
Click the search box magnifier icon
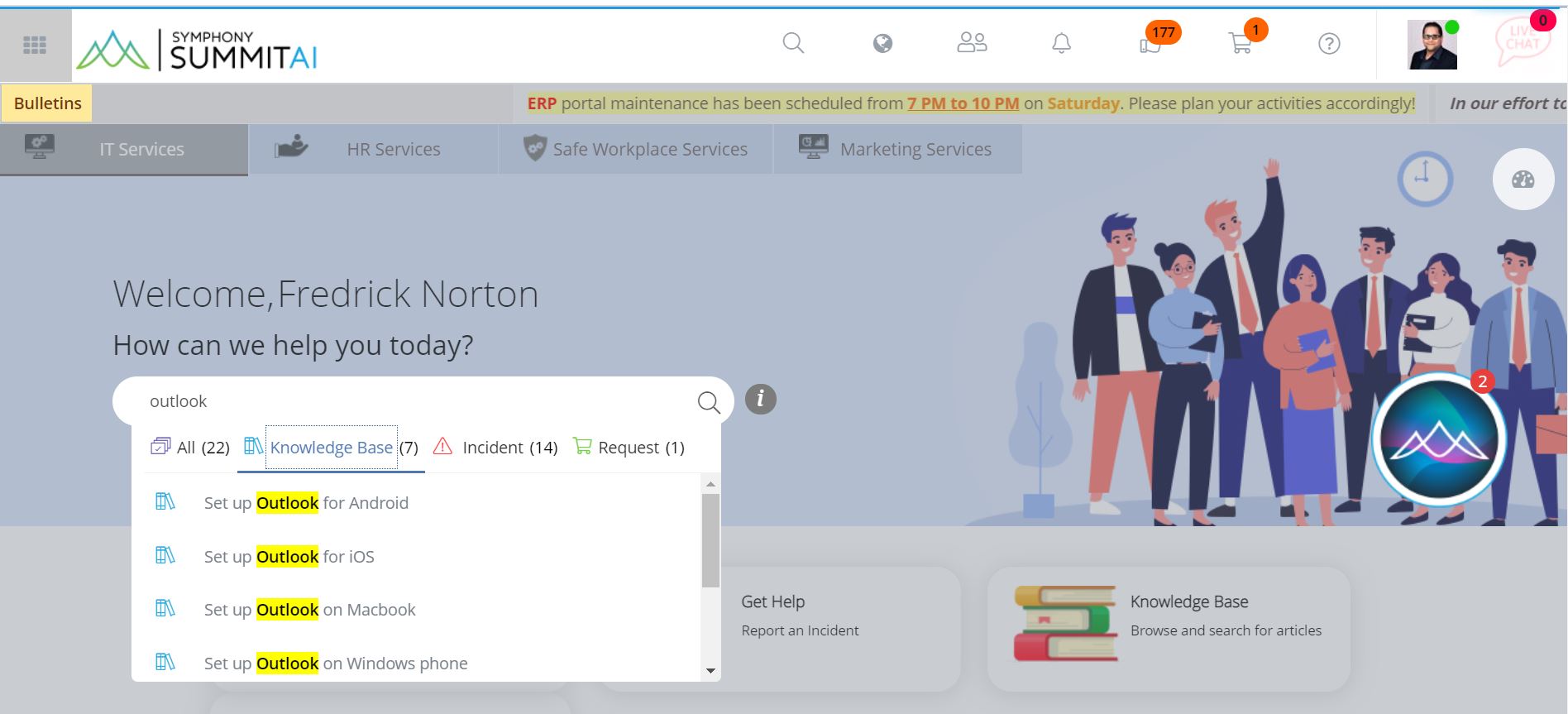coord(709,402)
